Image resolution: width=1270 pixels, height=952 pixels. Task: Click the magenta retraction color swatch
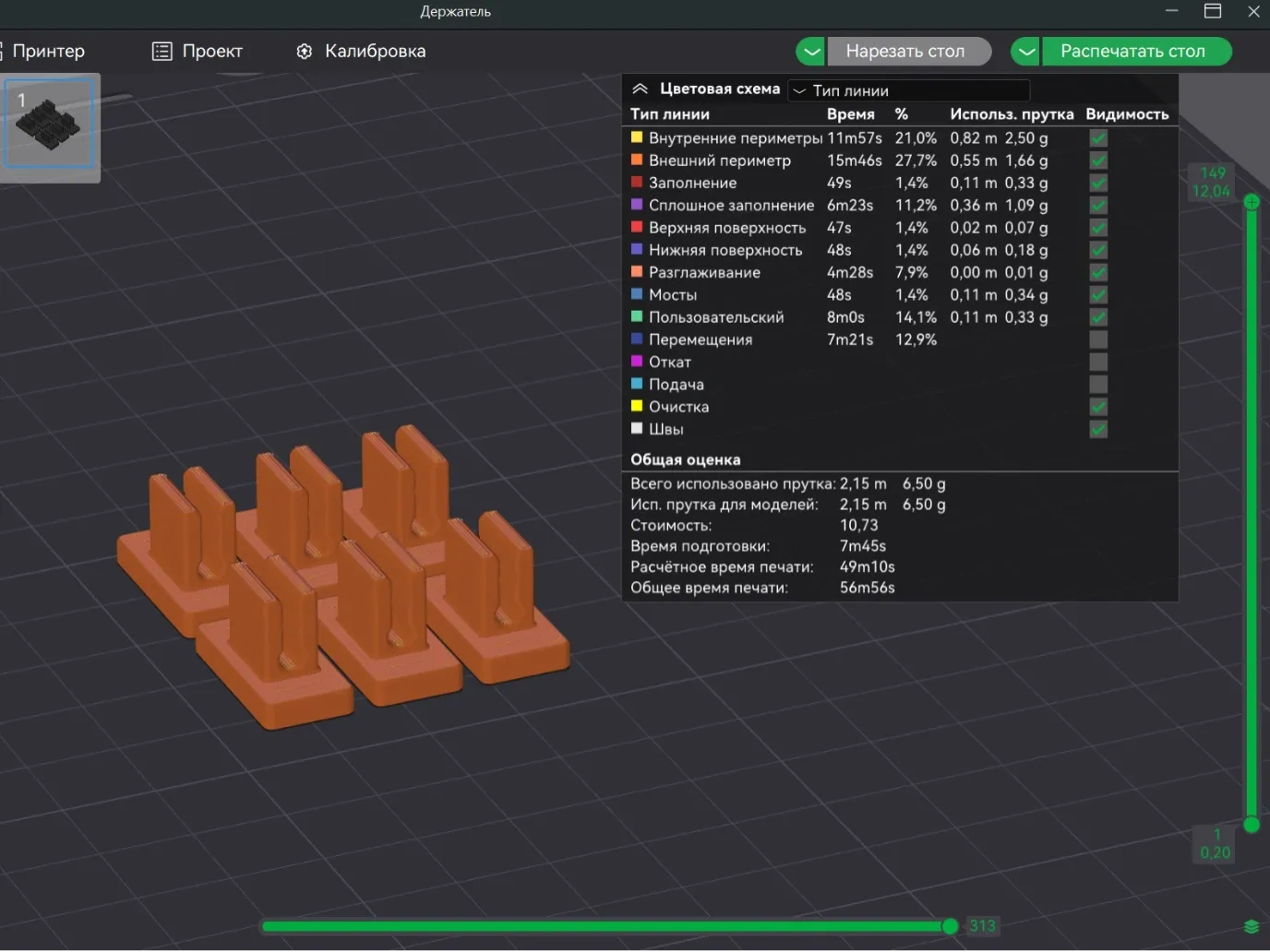pyautogui.click(x=637, y=362)
